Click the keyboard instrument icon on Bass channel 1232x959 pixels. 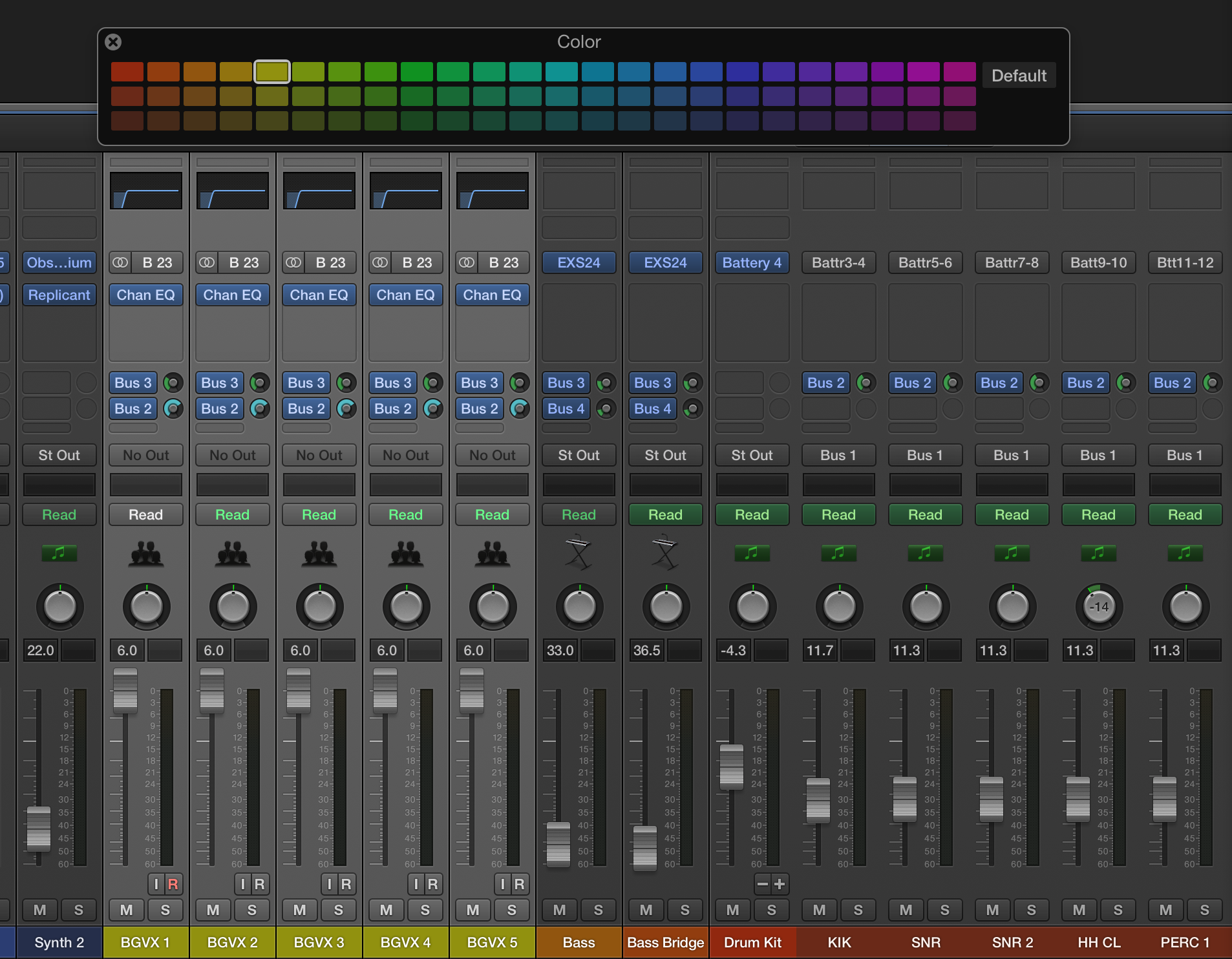(x=579, y=554)
